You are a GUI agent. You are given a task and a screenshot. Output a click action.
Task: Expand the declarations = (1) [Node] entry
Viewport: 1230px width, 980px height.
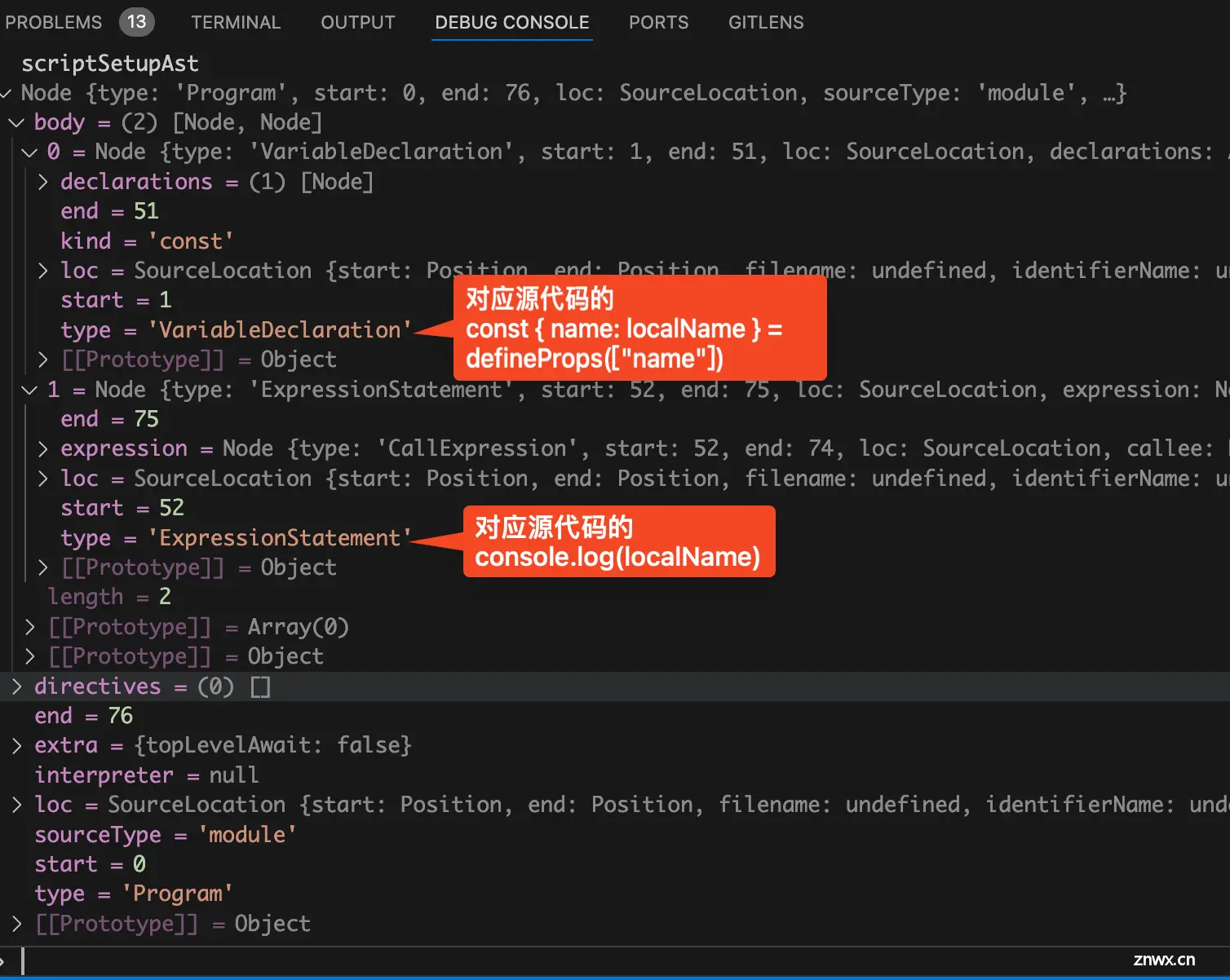click(43, 182)
